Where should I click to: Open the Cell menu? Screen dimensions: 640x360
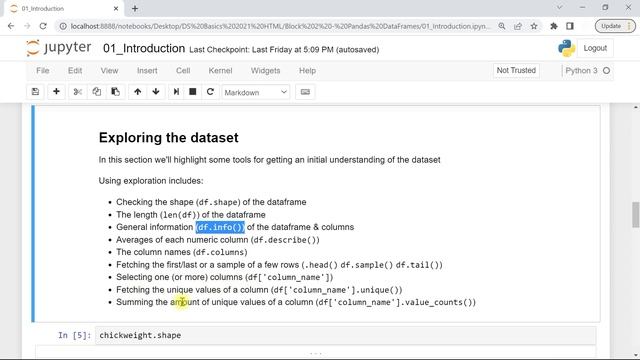183,71
